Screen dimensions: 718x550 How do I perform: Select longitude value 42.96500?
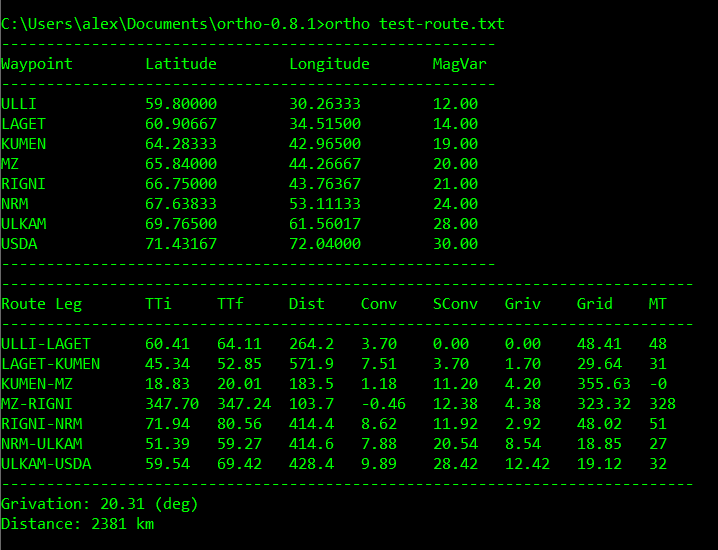point(325,144)
